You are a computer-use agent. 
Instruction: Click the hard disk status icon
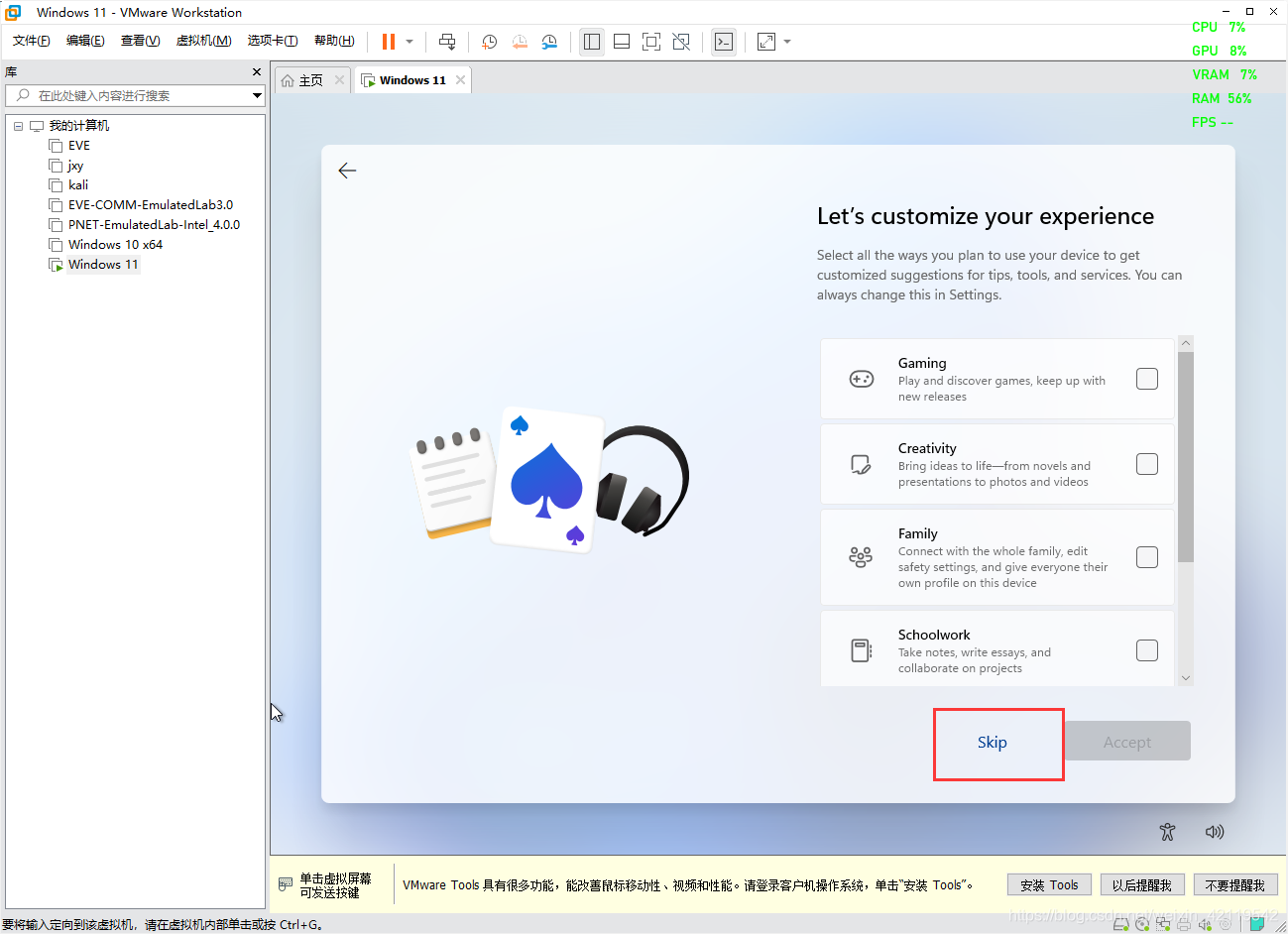[x=1120, y=924]
